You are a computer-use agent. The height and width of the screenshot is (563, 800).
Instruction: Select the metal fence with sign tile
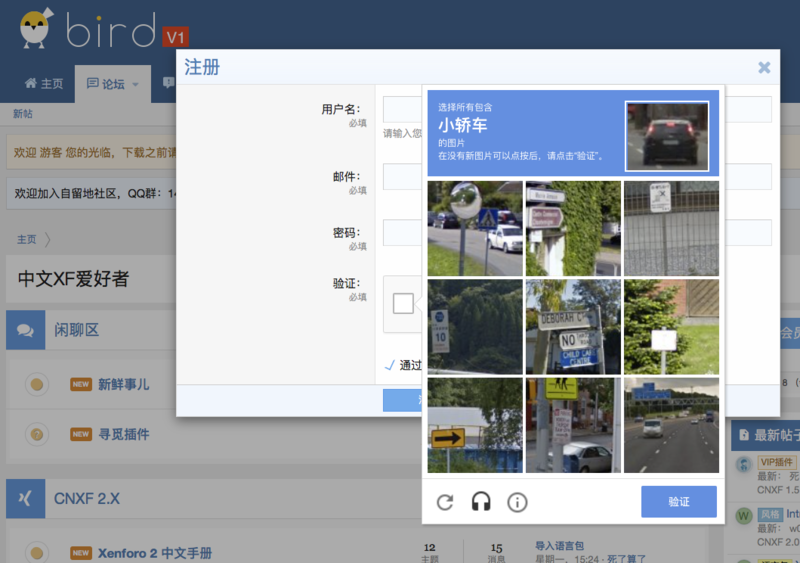pos(671,228)
